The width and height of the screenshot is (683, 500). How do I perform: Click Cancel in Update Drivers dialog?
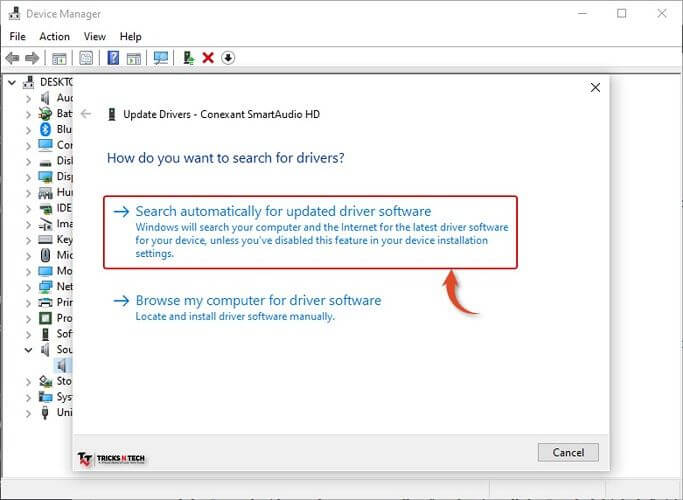[568, 452]
